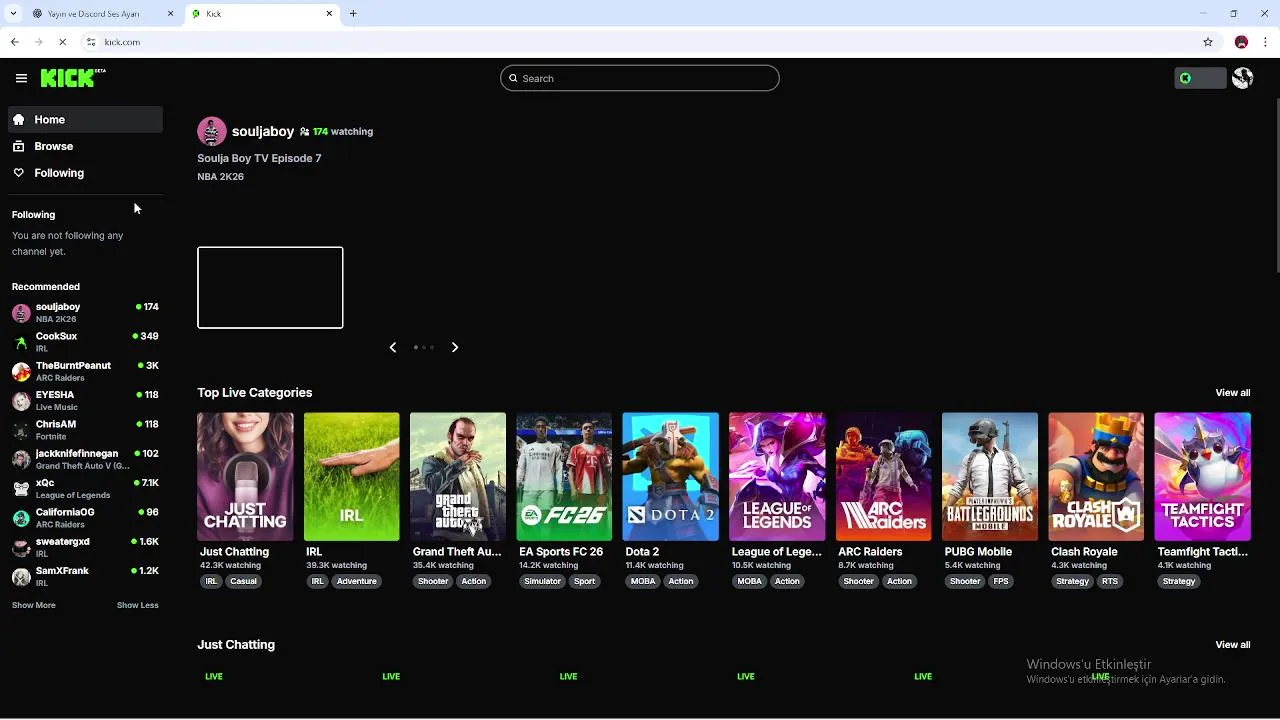
Task: Click the browser back arrow
Action: pyautogui.click(x=14, y=42)
